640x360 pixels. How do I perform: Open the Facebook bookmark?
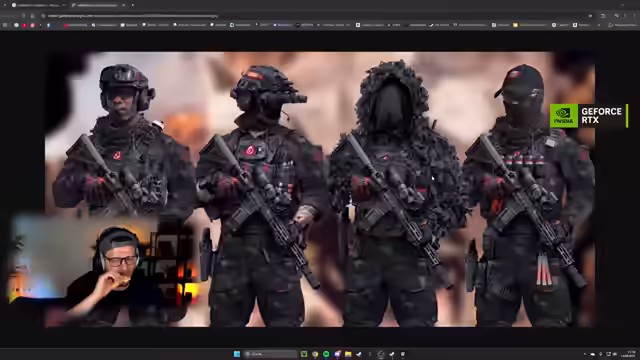tap(49, 25)
